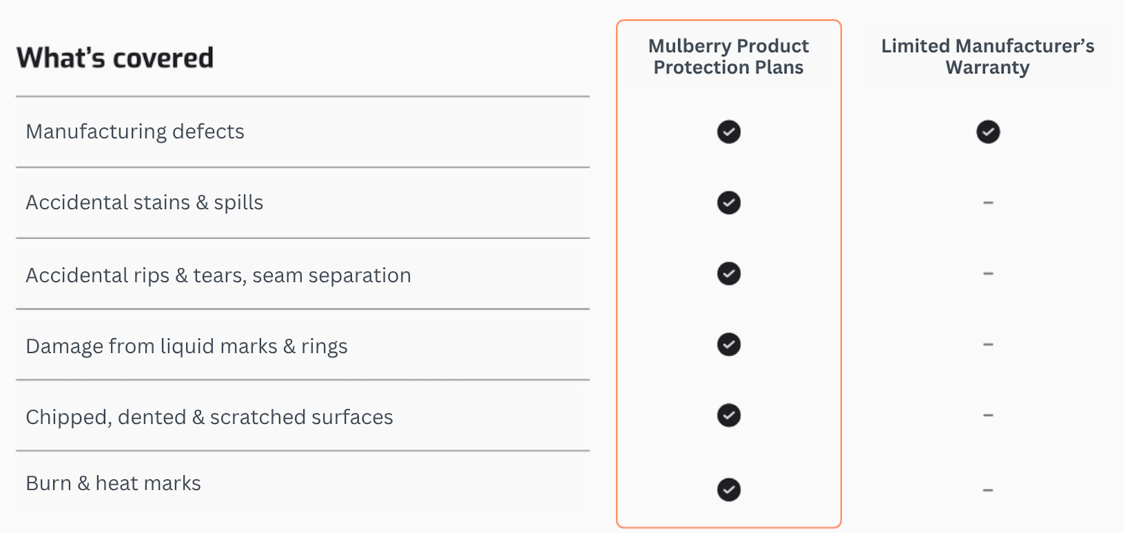Click Mulberry checkmark for Burn & heat marks
This screenshot has height=533, width=1124.
coord(729,489)
